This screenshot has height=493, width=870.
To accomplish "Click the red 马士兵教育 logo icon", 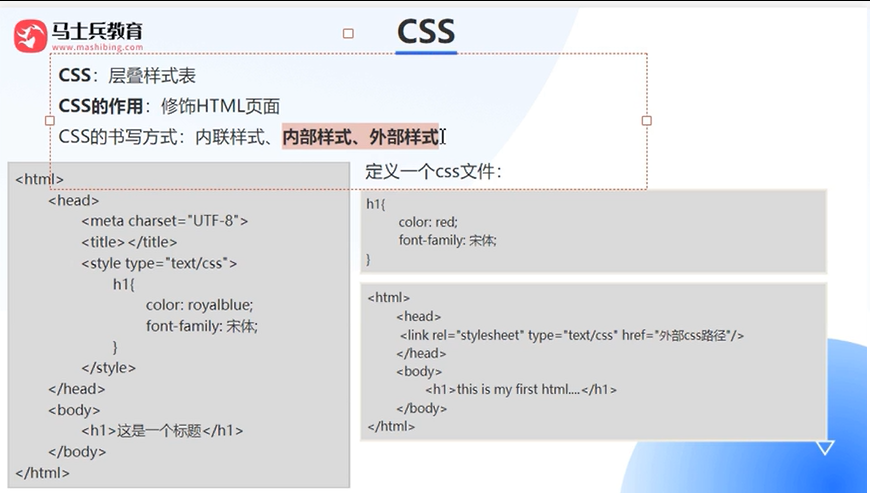I will tap(30, 36).
